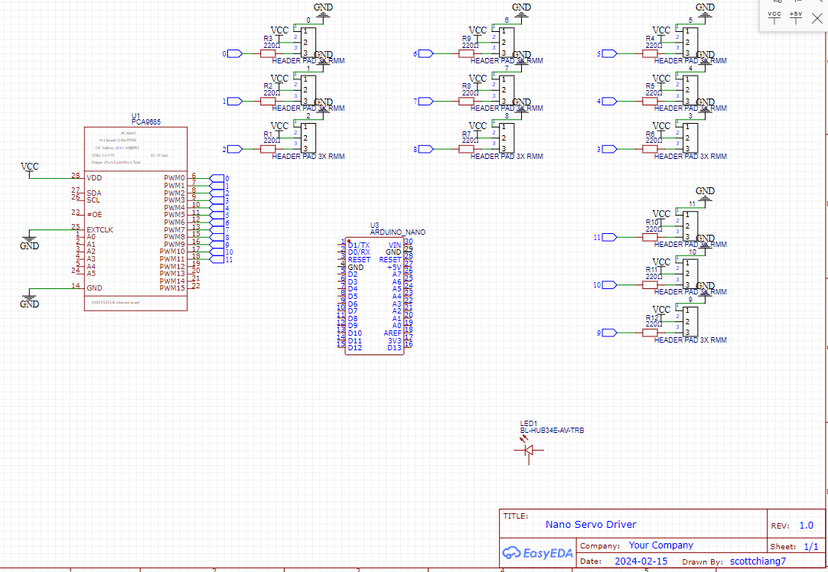Select the Arduino Nano component U3
The width and height of the screenshot is (828, 572).
(x=375, y=296)
